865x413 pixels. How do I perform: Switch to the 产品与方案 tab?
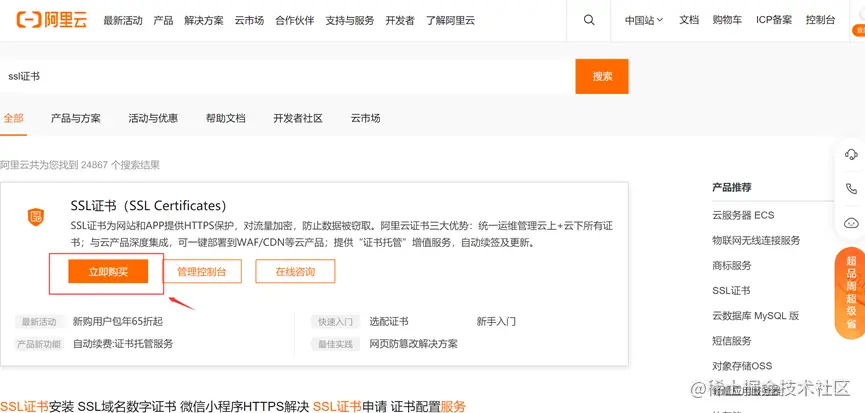point(76,118)
